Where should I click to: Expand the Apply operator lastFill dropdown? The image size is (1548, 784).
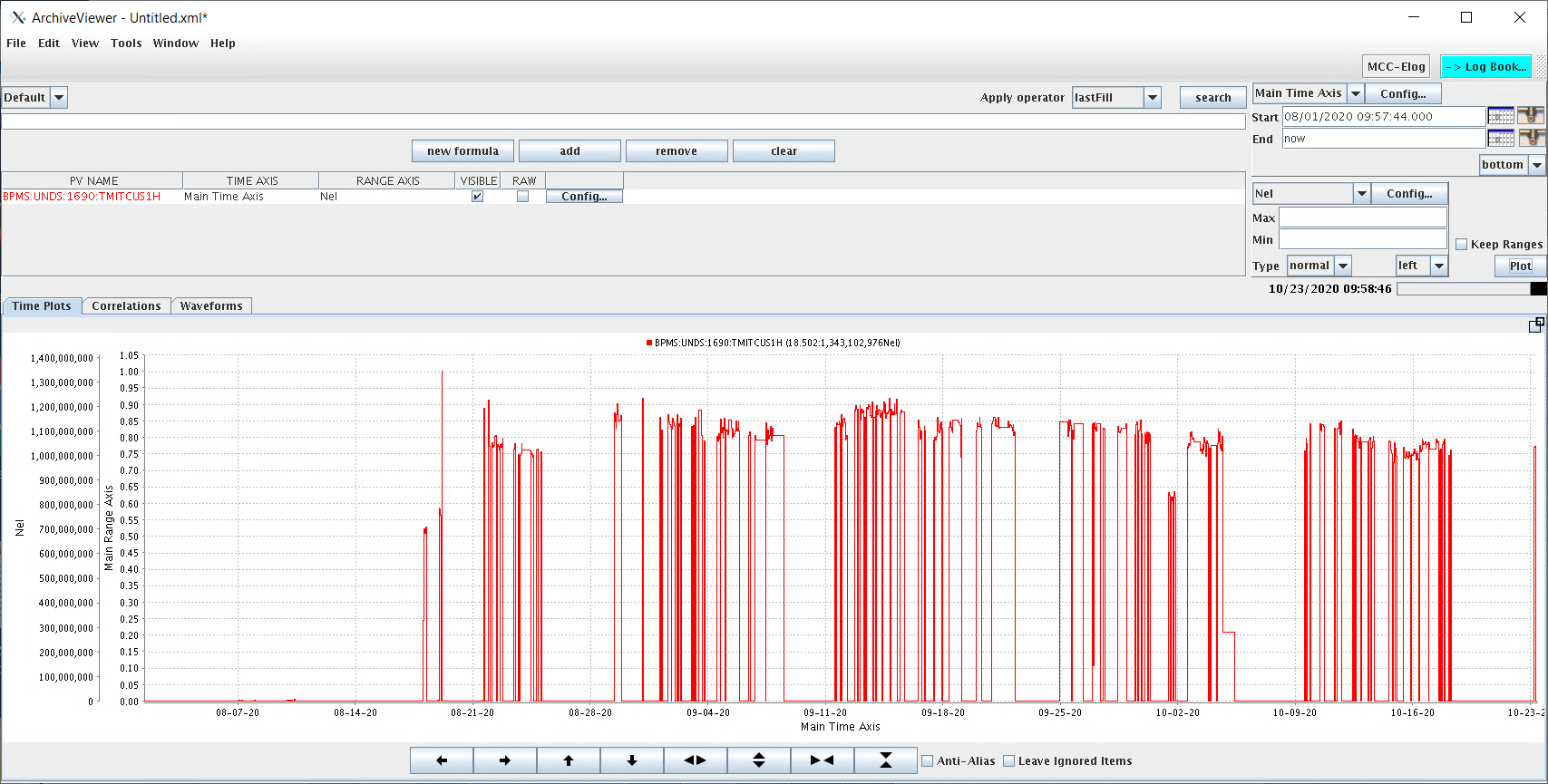1152,98
